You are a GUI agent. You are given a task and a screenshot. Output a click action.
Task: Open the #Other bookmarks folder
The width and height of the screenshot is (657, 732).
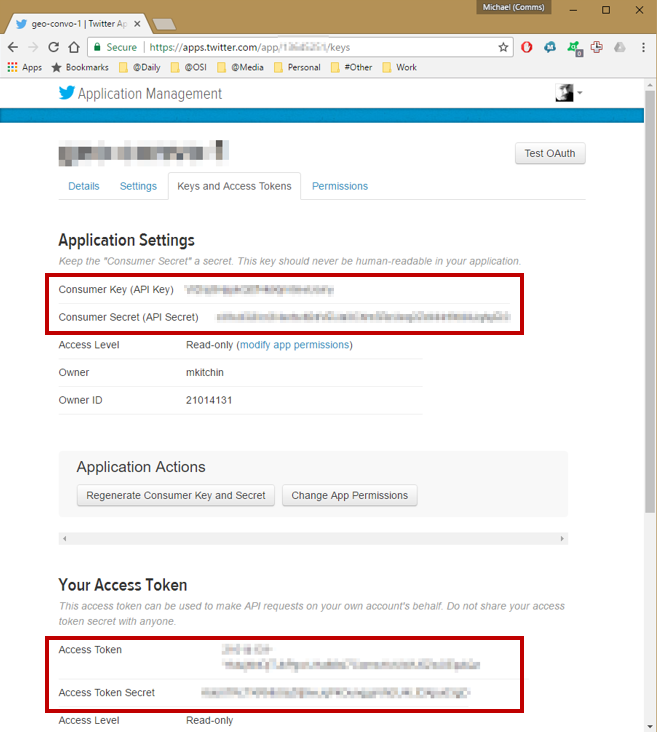pyautogui.click(x=352, y=67)
